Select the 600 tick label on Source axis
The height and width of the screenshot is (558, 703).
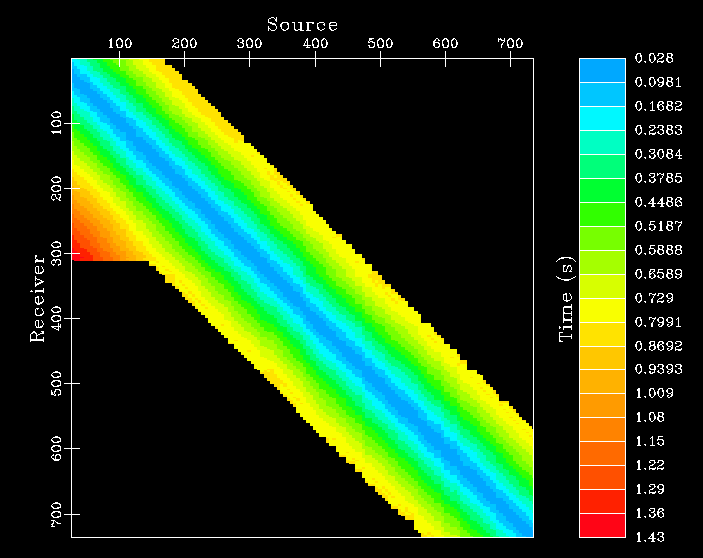coord(445,43)
